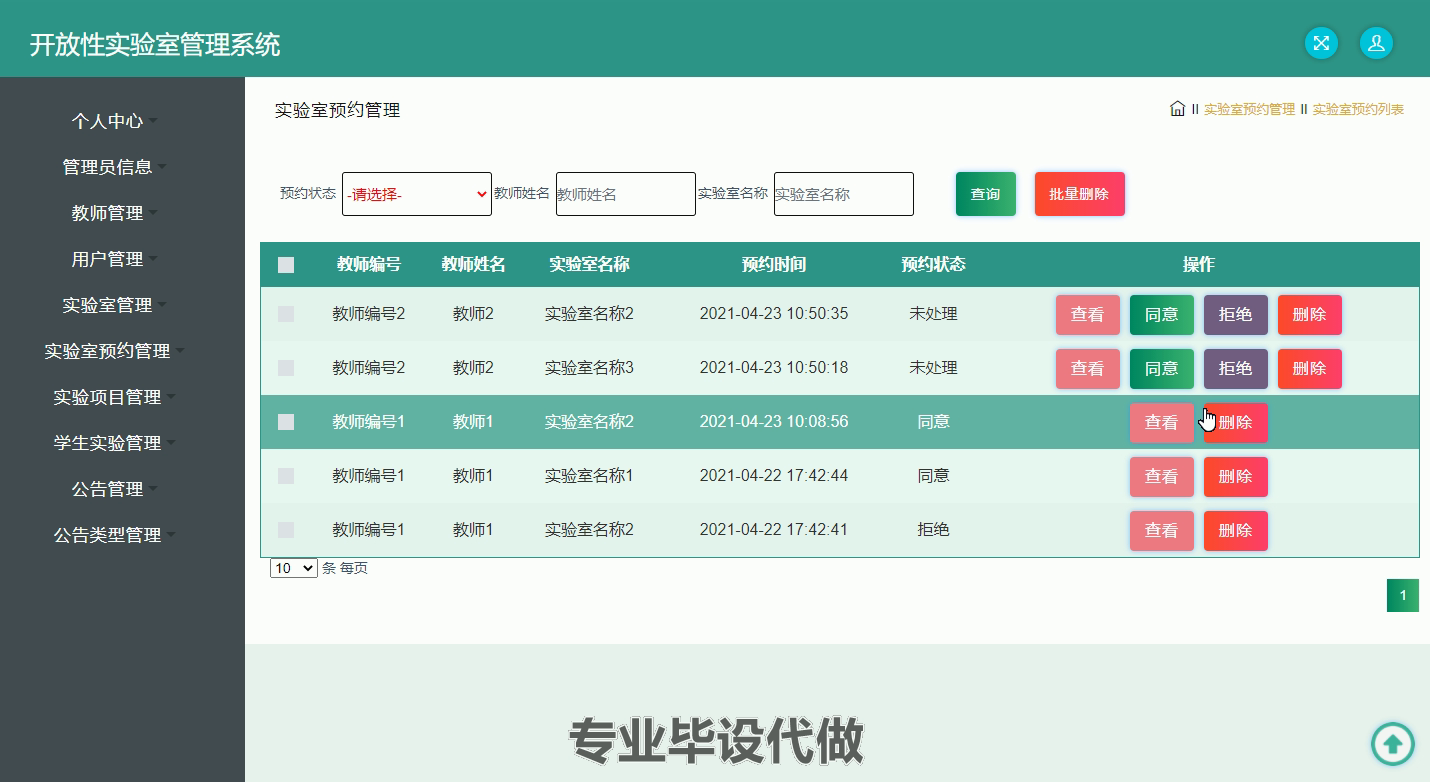Toggle the select-all checkbox in table header
This screenshot has width=1430, height=782.
[x=286, y=265]
